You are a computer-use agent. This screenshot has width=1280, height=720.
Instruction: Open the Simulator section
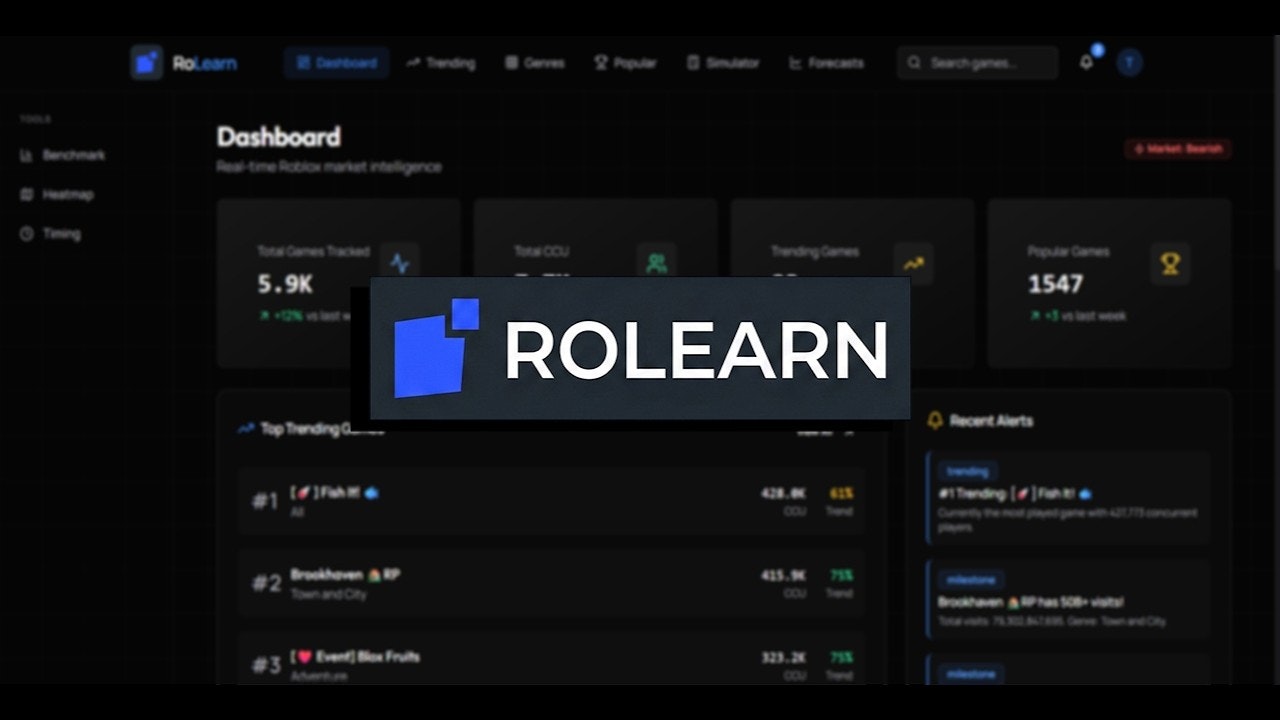(x=722, y=62)
